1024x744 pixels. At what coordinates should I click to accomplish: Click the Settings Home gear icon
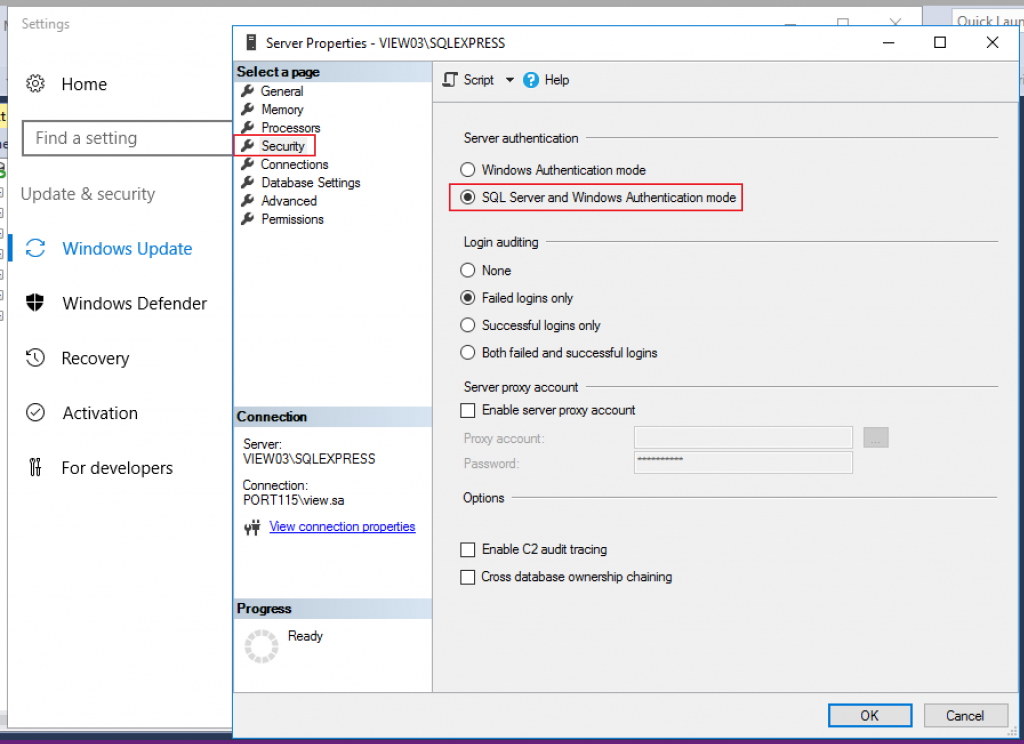pos(36,84)
